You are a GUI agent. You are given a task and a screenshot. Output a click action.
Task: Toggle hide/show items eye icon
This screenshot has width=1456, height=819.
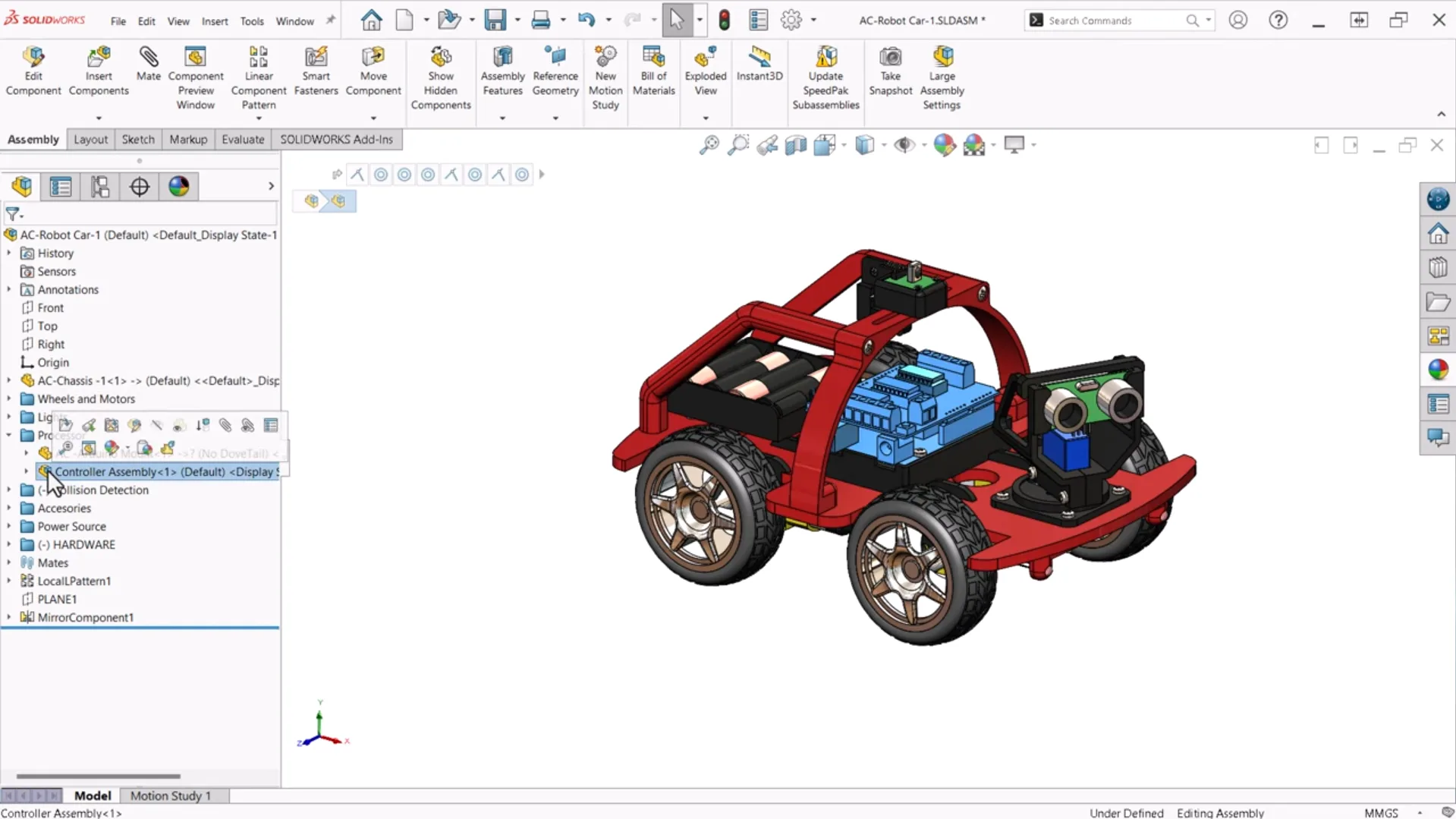[904, 145]
